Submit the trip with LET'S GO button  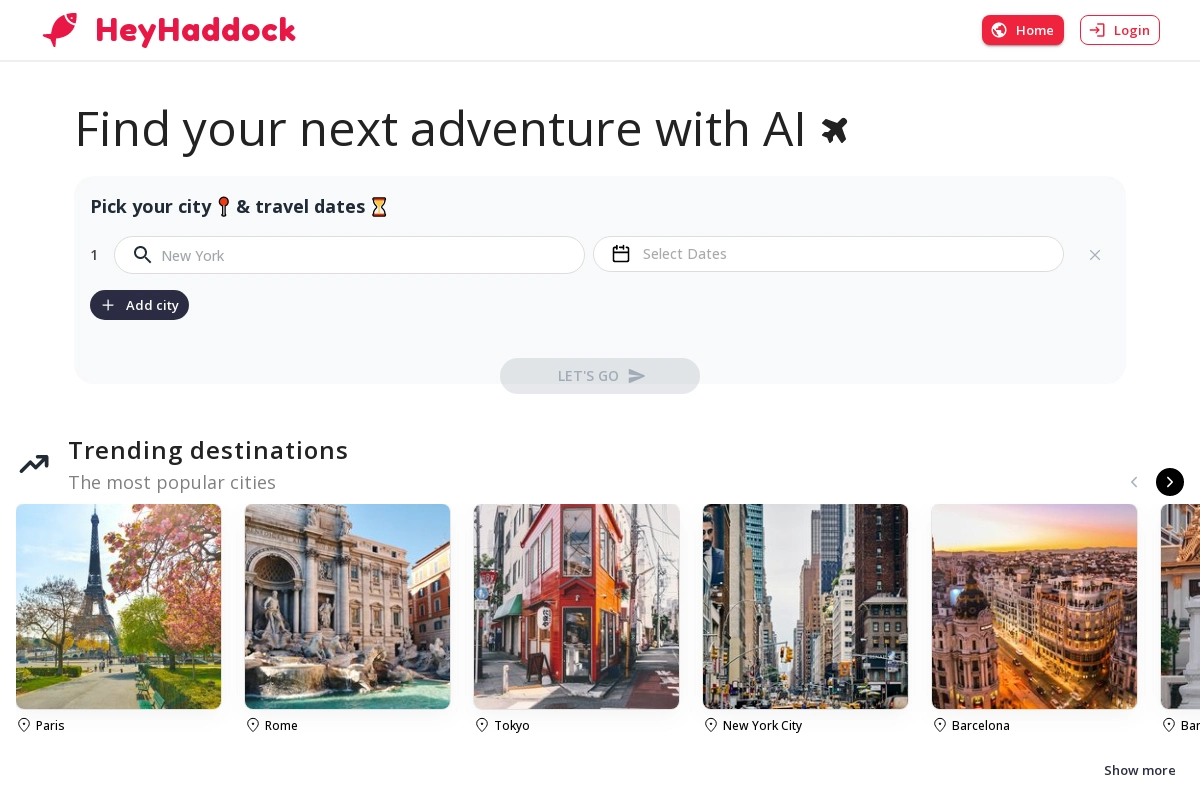tap(600, 376)
